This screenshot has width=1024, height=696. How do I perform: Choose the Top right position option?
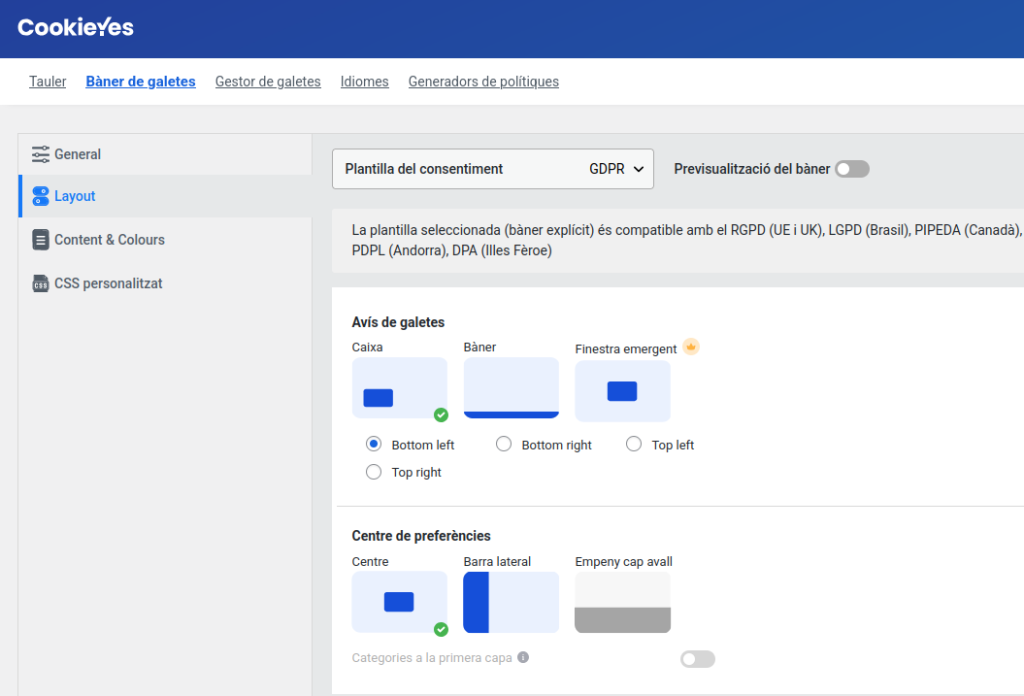374,472
